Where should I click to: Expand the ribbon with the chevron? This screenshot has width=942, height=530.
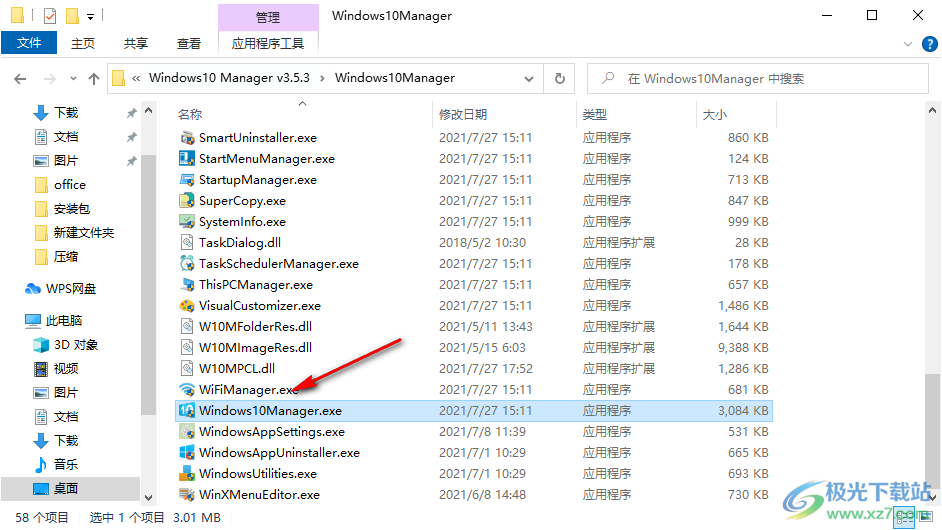pos(908,44)
